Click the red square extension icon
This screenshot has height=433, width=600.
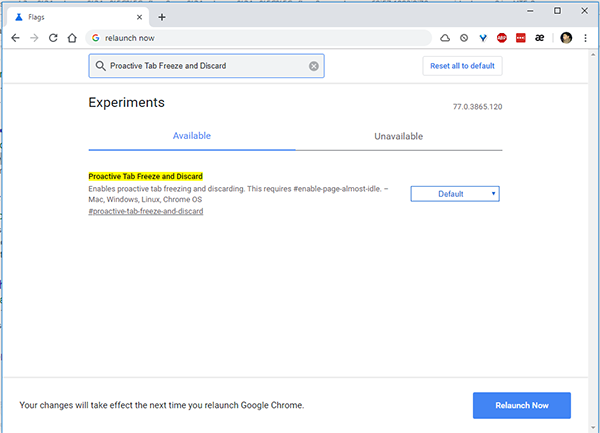pyautogui.click(x=520, y=38)
